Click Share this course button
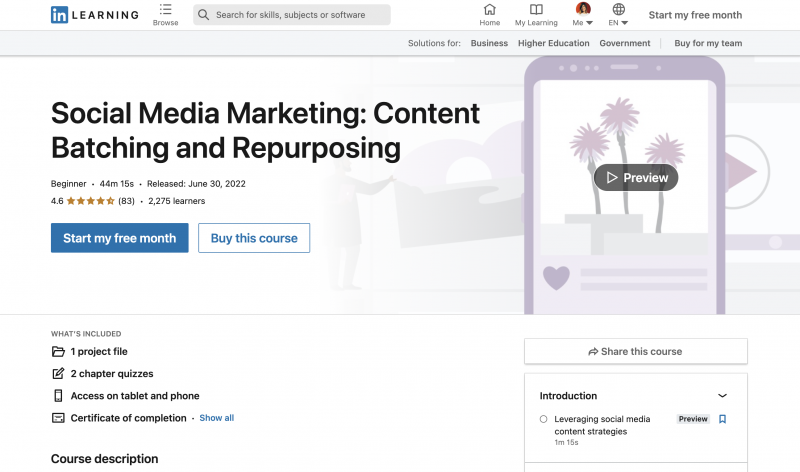 click(636, 352)
